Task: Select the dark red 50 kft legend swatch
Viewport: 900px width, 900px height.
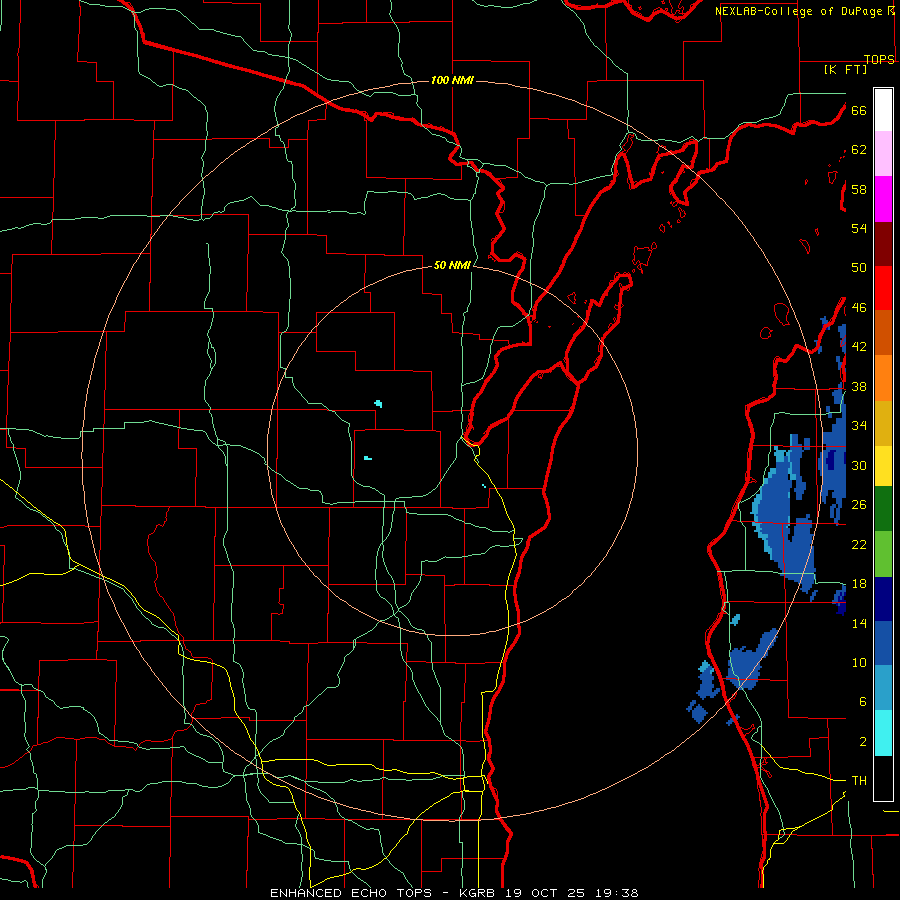Action: pos(883,244)
